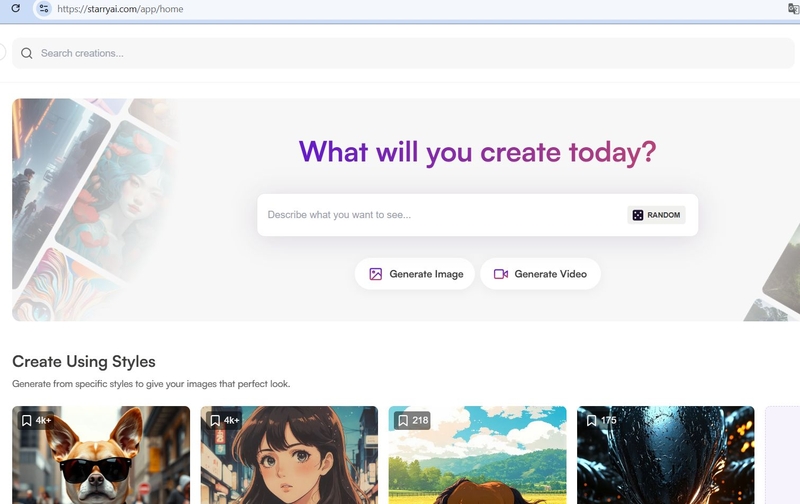Reload the page with browser refresh icon

[x=16, y=8]
